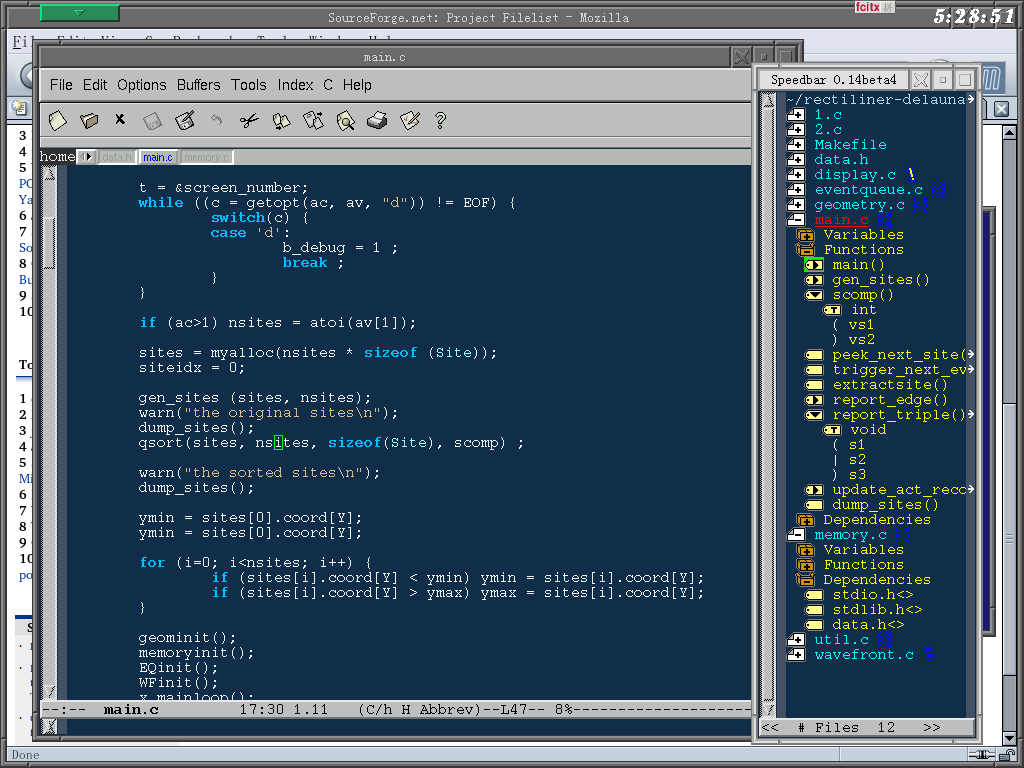
Task: Expand Variables under main.c in Speedbar
Action: [805, 235]
